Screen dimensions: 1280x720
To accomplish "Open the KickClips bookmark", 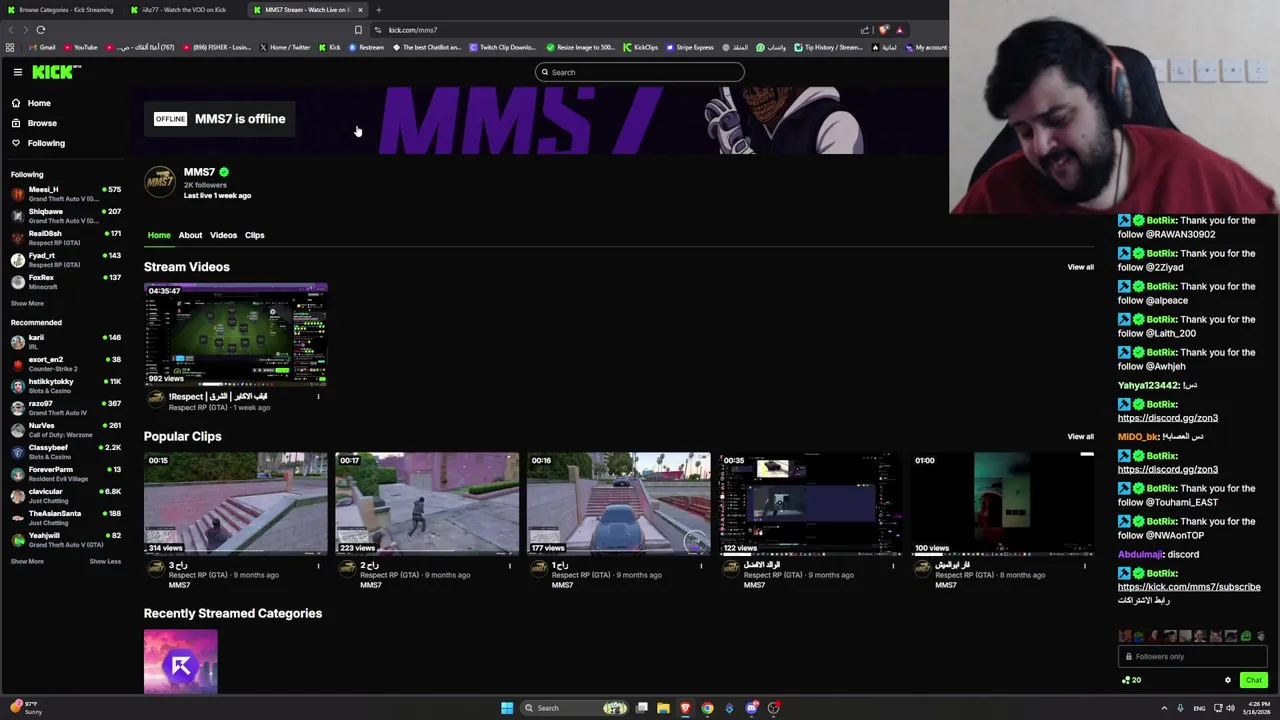I will pos(640,47).
